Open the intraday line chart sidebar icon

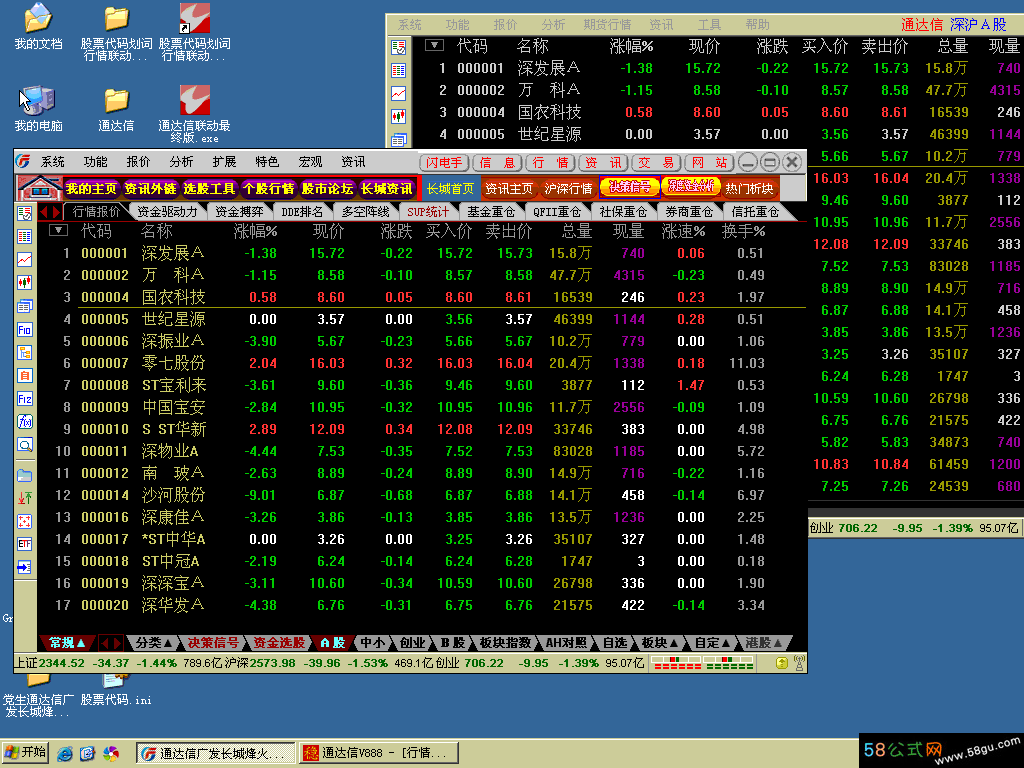pos(25,260)
